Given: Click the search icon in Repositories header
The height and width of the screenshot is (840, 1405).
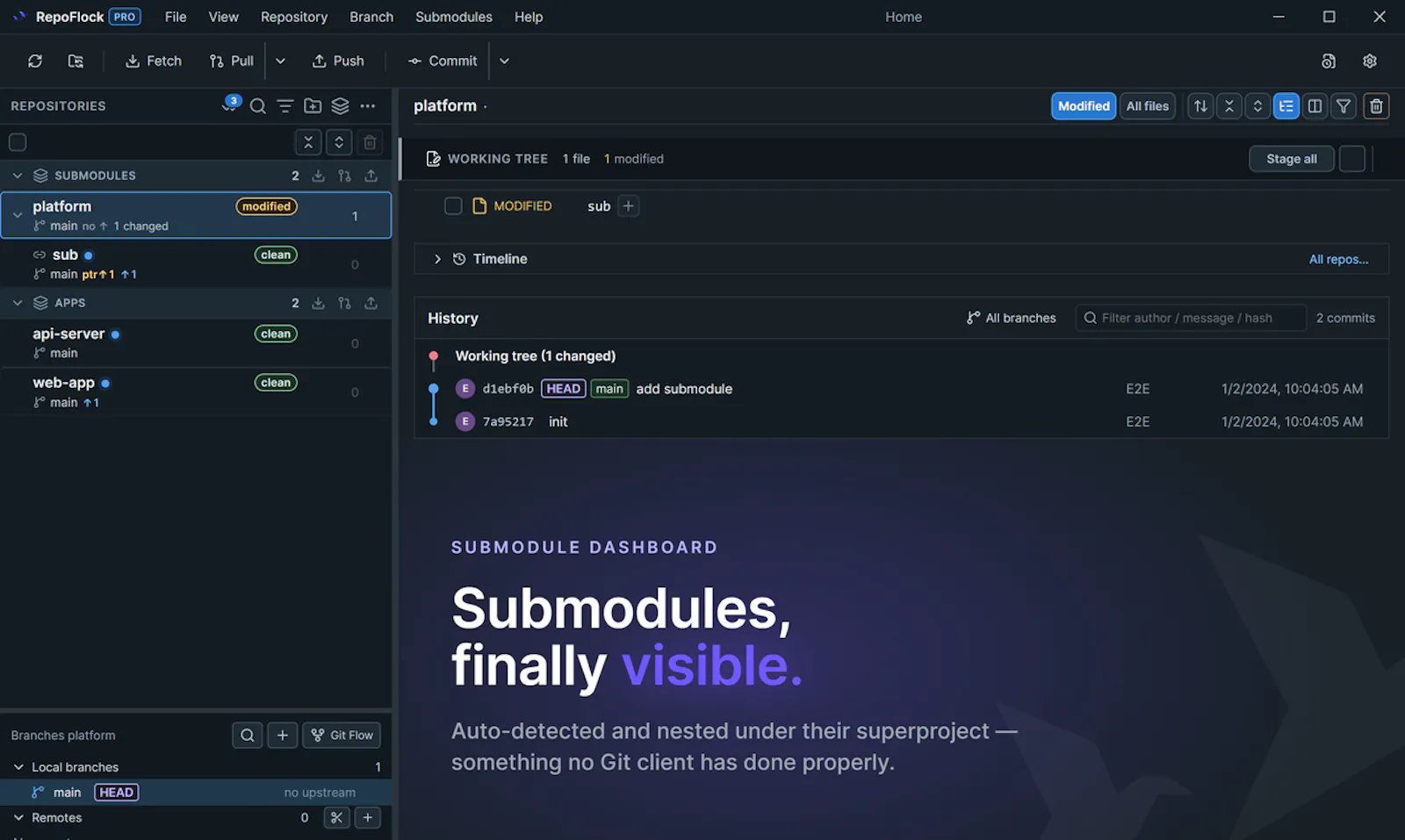Looking at the screenshot, I should click(x=257, y=106).
